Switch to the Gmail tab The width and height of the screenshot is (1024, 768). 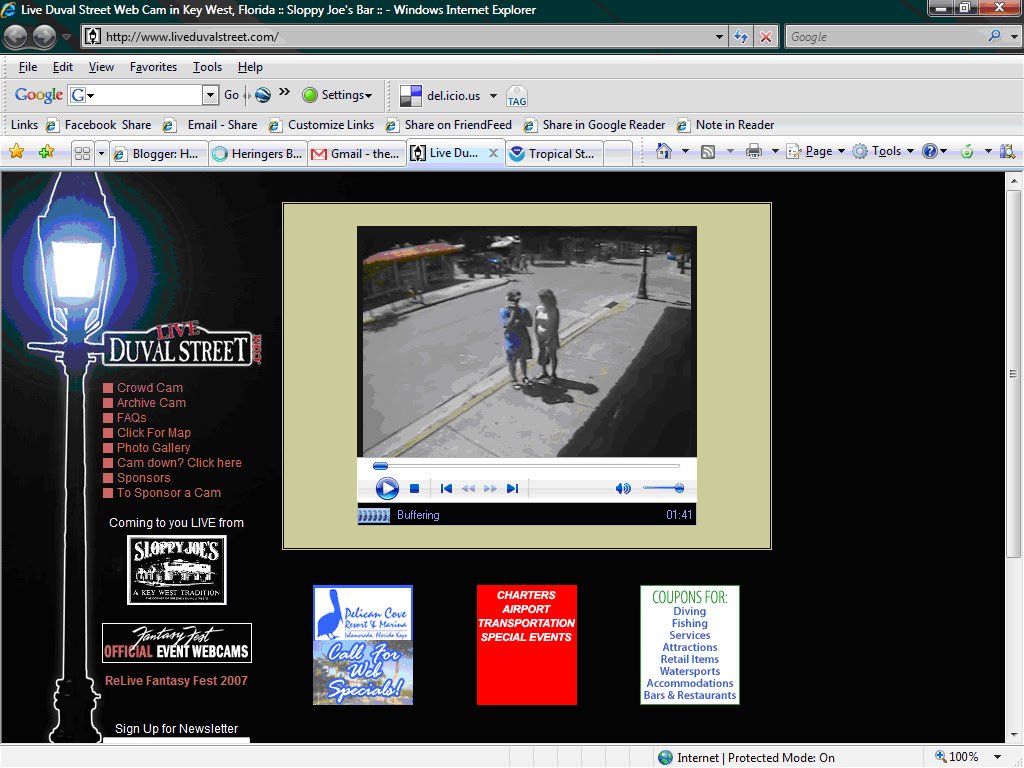[357, 154]
